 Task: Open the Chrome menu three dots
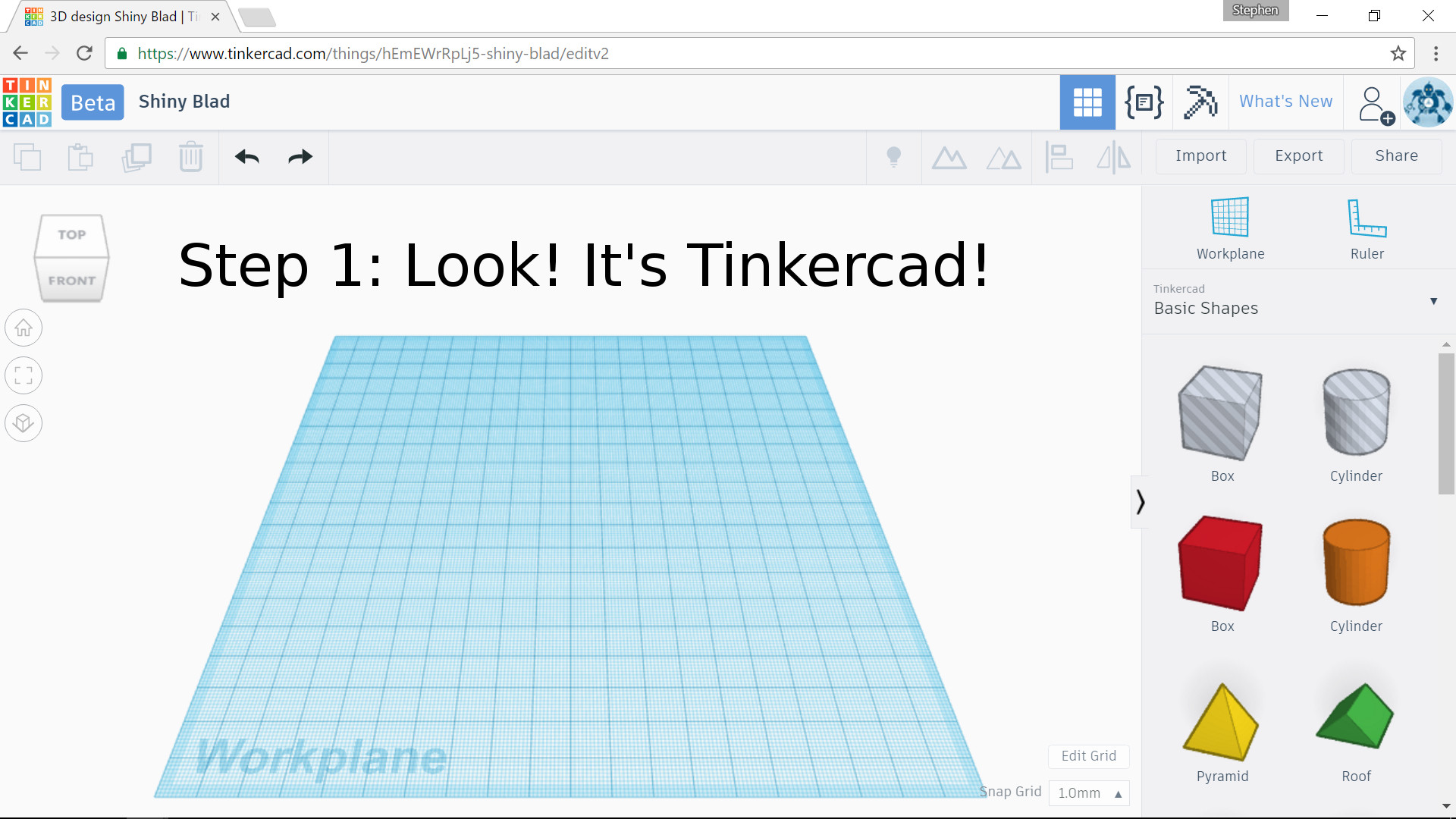click(x=1436, y=53)
